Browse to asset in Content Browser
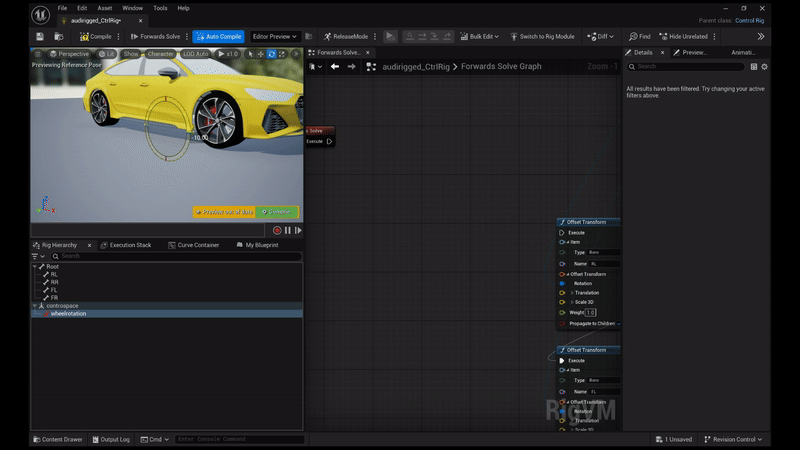Screen dimensions: 800x450 (x=59, y=37)
